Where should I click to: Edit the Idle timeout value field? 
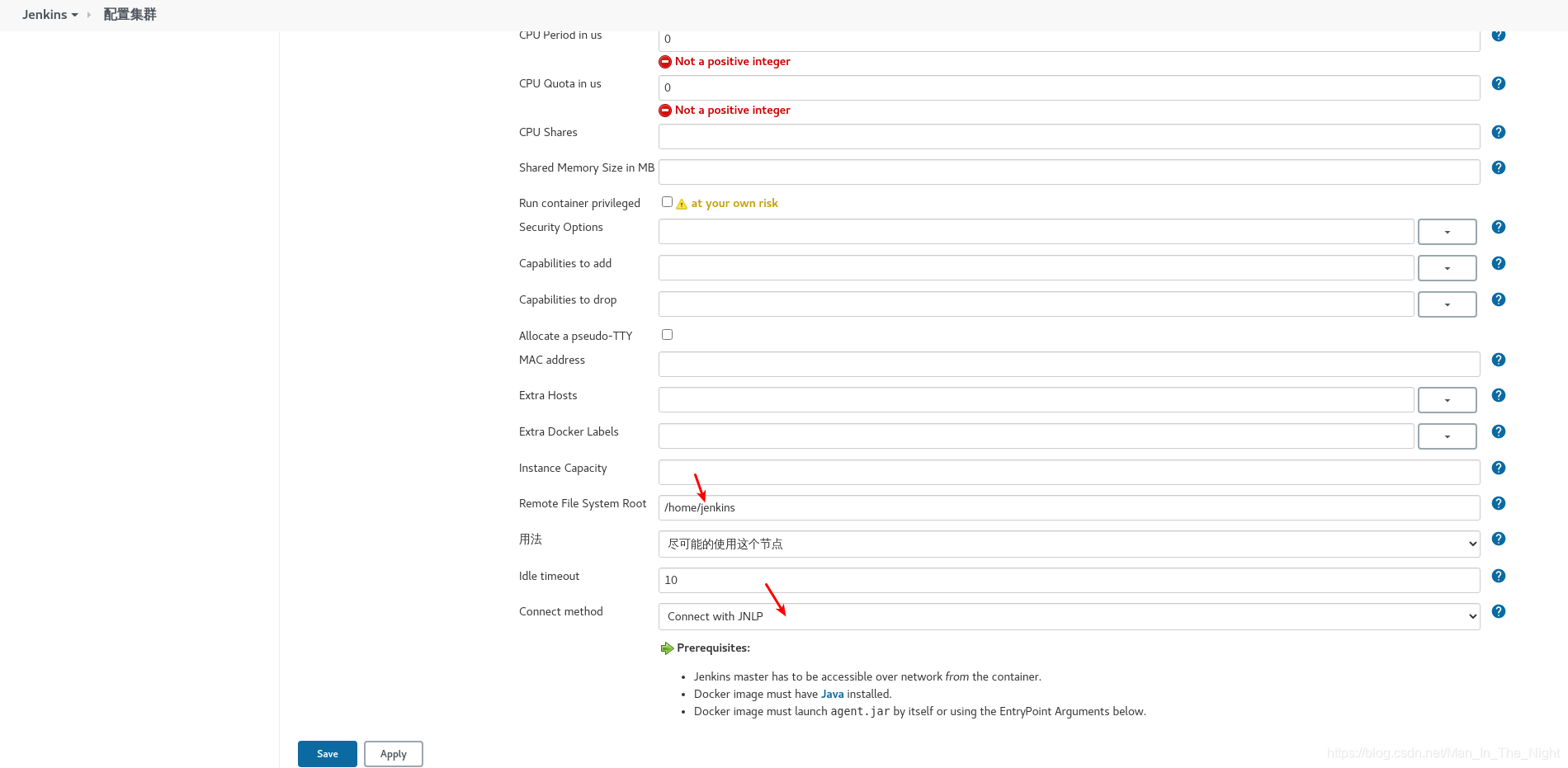[x=1069, y=581]
